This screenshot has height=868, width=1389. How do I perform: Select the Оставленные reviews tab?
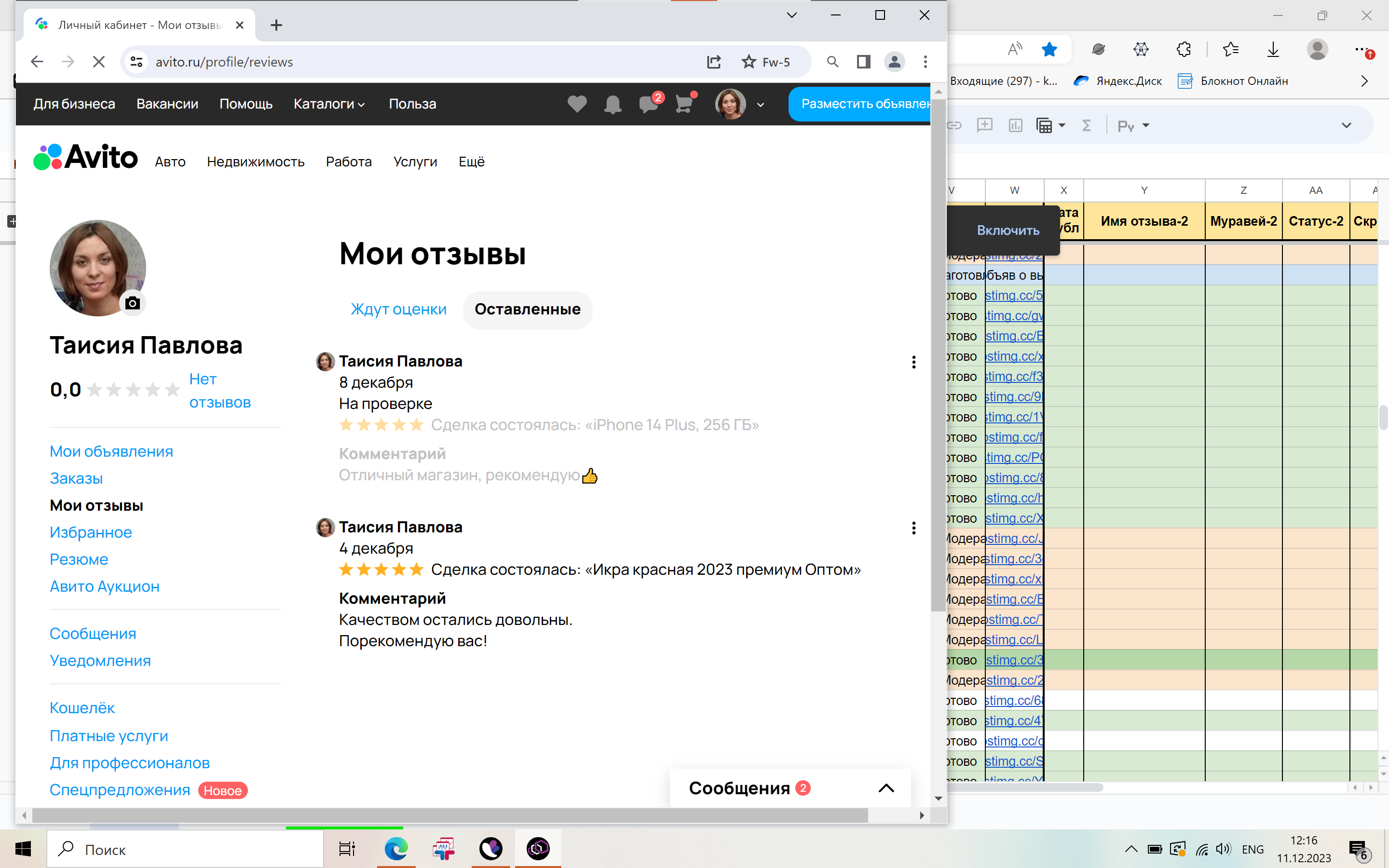528,310
